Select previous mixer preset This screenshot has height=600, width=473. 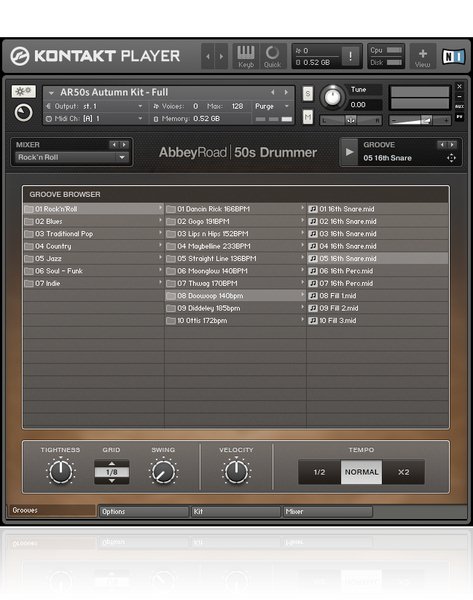click(x=114, y=145)
